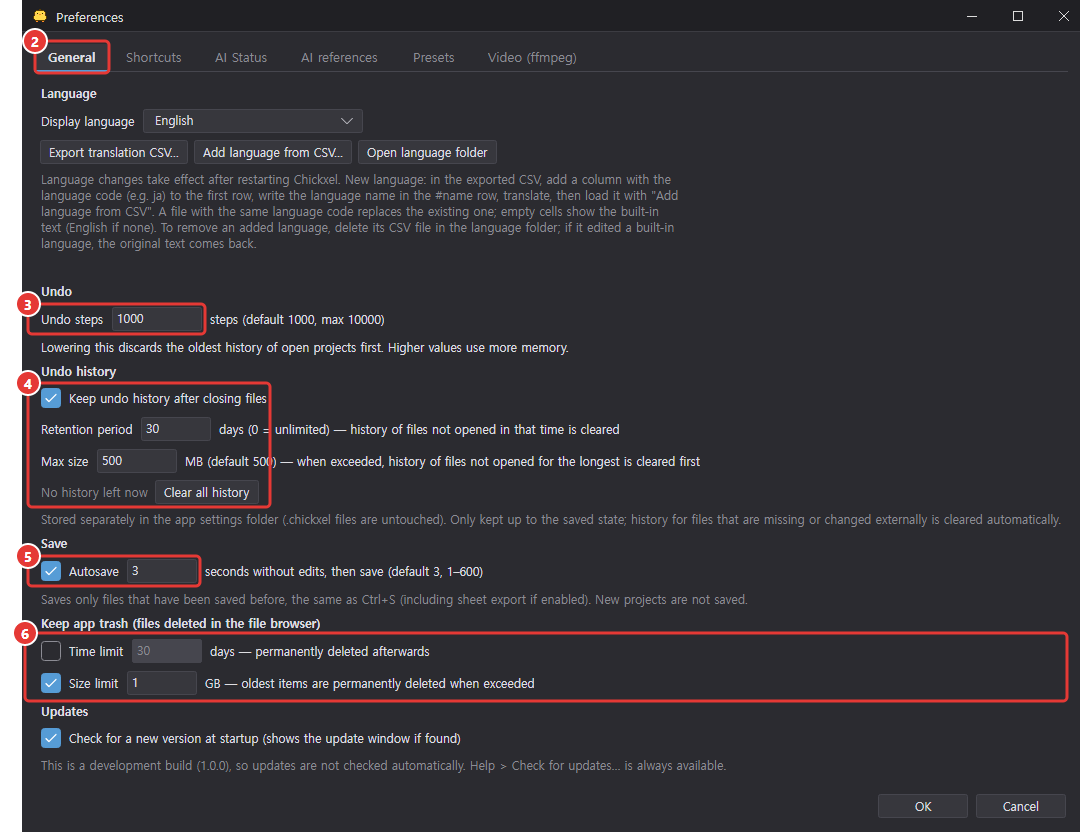
Task: Maximize the Preferences window
Action: point(1017,16)
